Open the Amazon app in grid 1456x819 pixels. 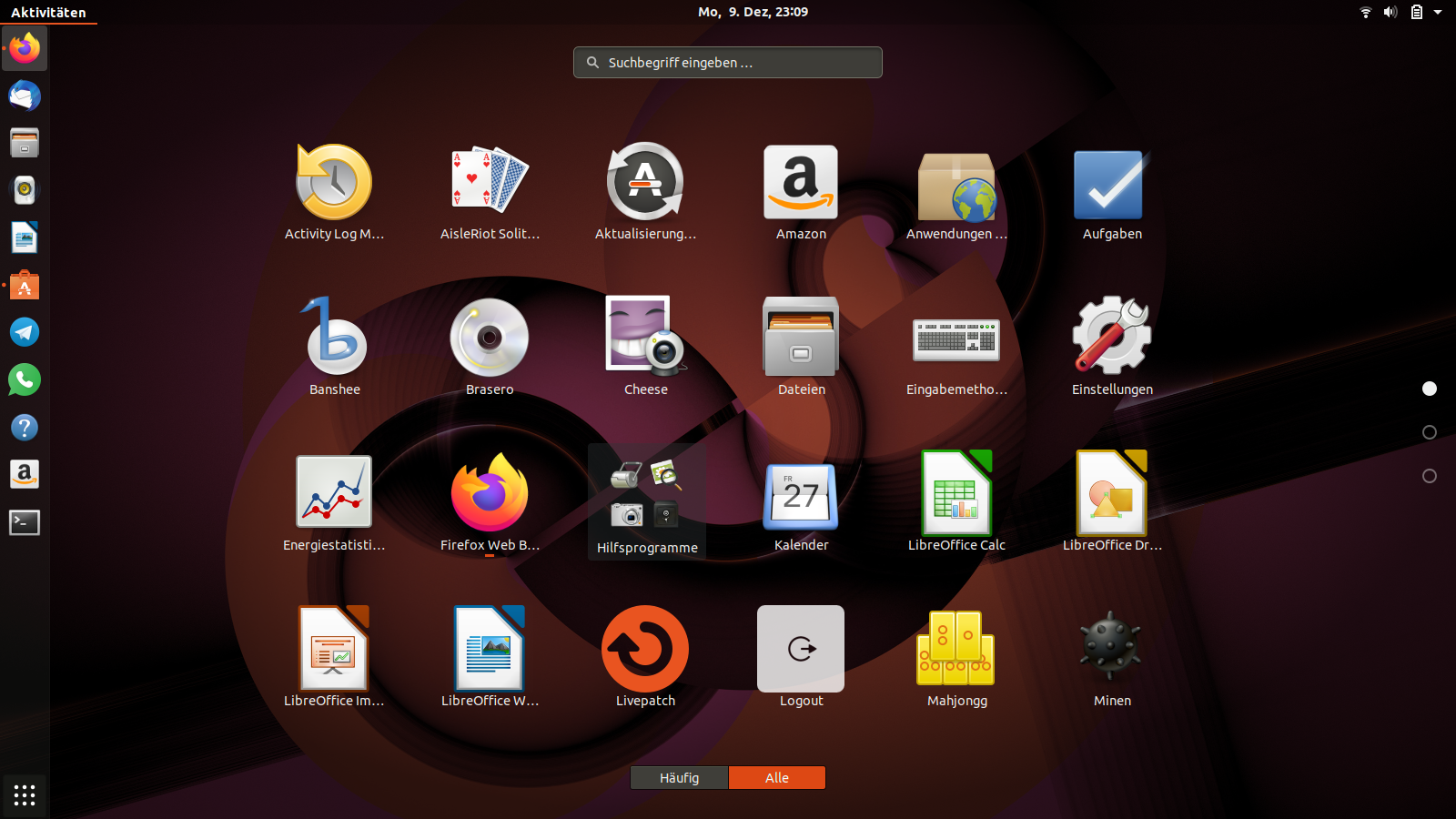(x=801, y=193)
